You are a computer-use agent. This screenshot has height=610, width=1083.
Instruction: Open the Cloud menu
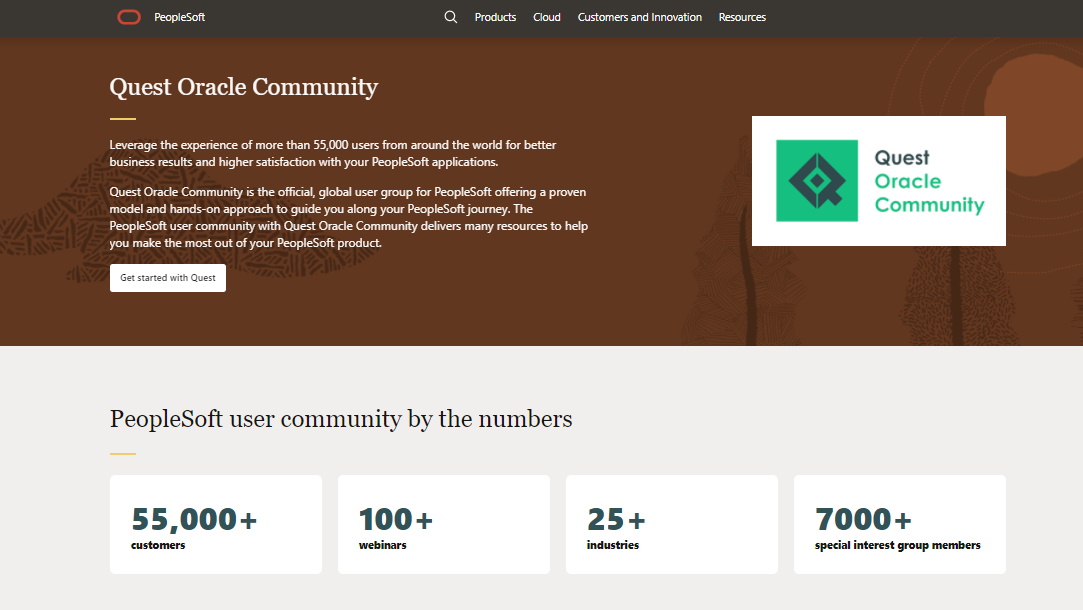547,17
